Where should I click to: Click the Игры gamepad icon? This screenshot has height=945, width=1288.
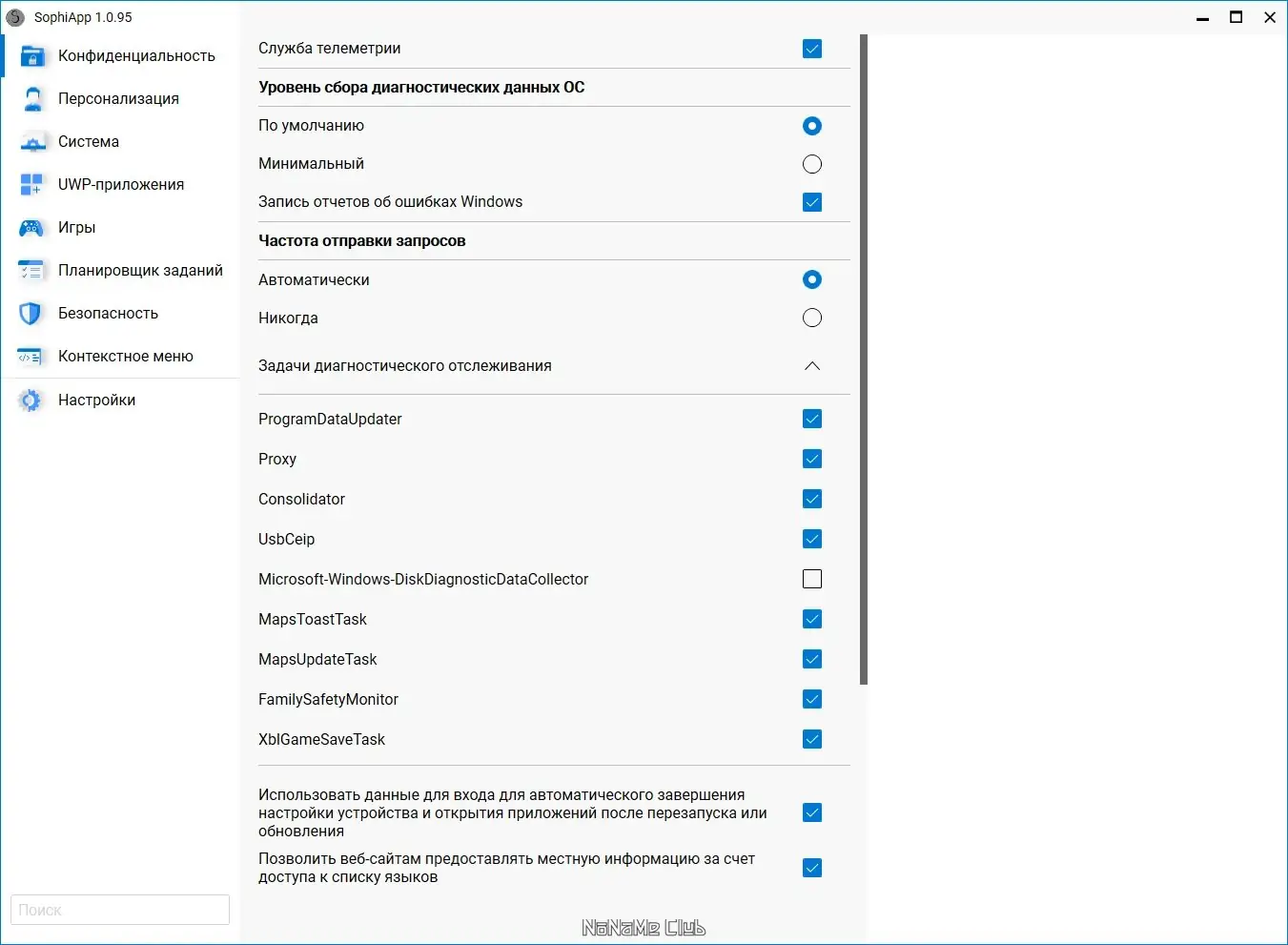pos(32,228)
